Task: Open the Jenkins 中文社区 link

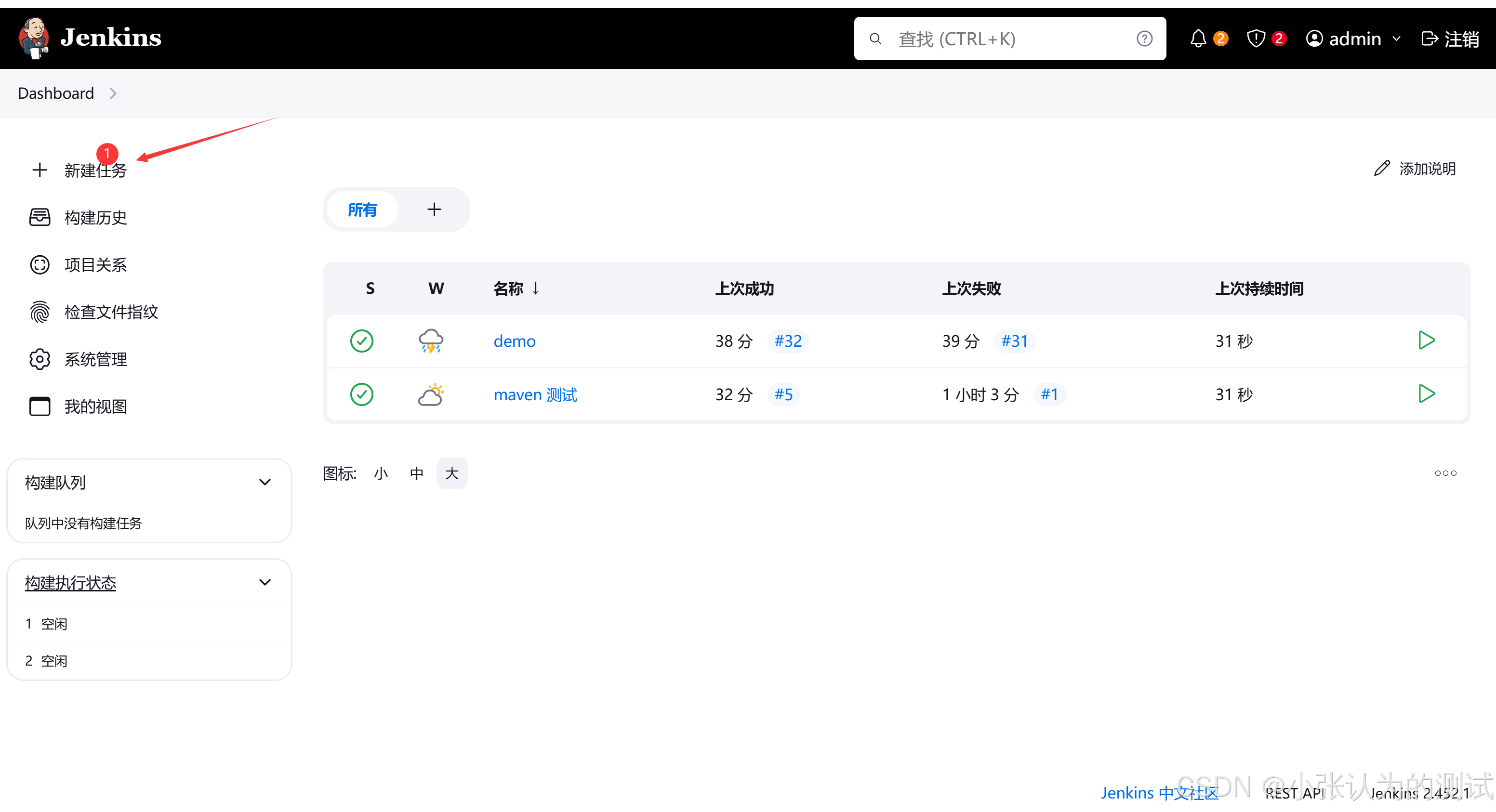Action: [x=1159, y=793]
